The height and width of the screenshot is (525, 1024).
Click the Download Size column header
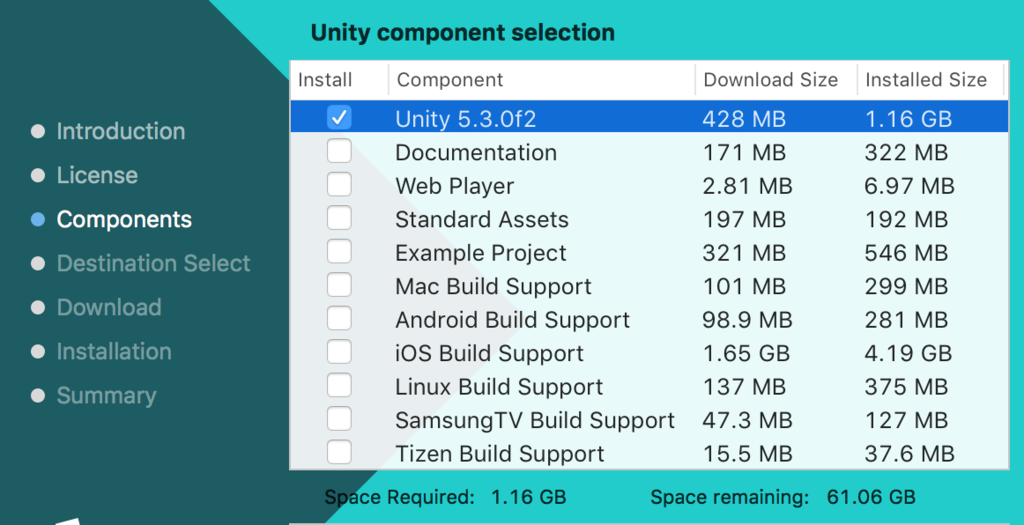770,80
